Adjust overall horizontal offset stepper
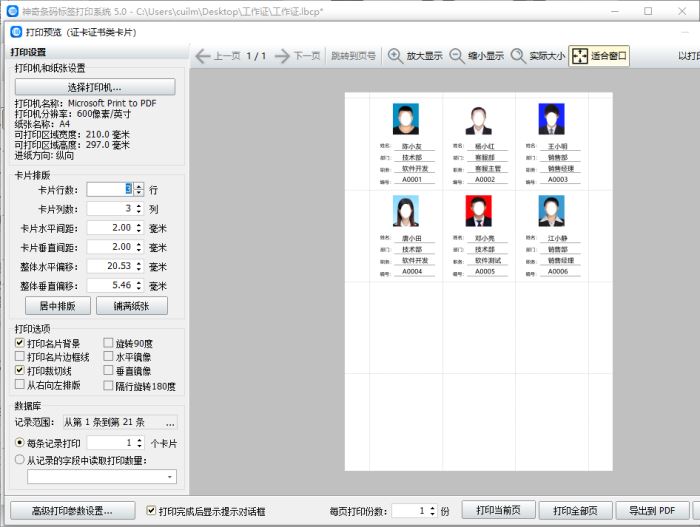700x527 pixels. [139, 266]
